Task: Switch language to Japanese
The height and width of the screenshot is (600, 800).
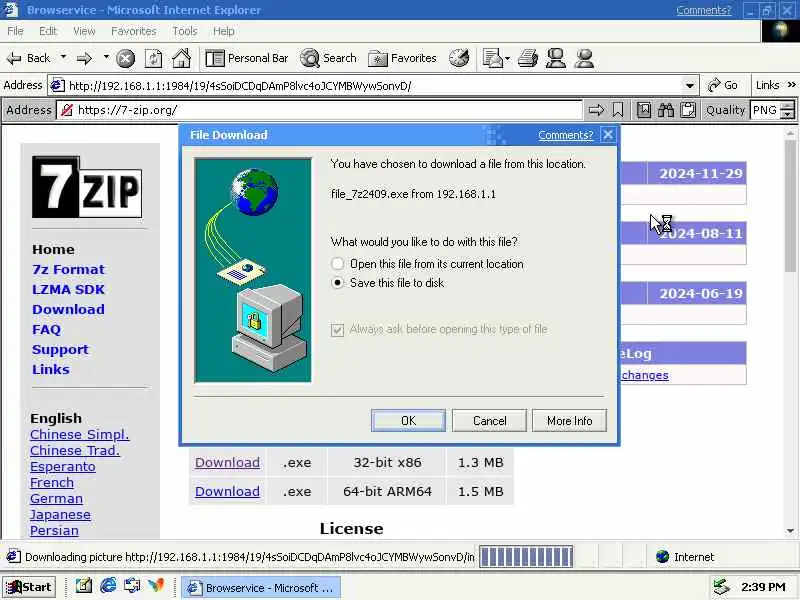Action: coord(60,514)
